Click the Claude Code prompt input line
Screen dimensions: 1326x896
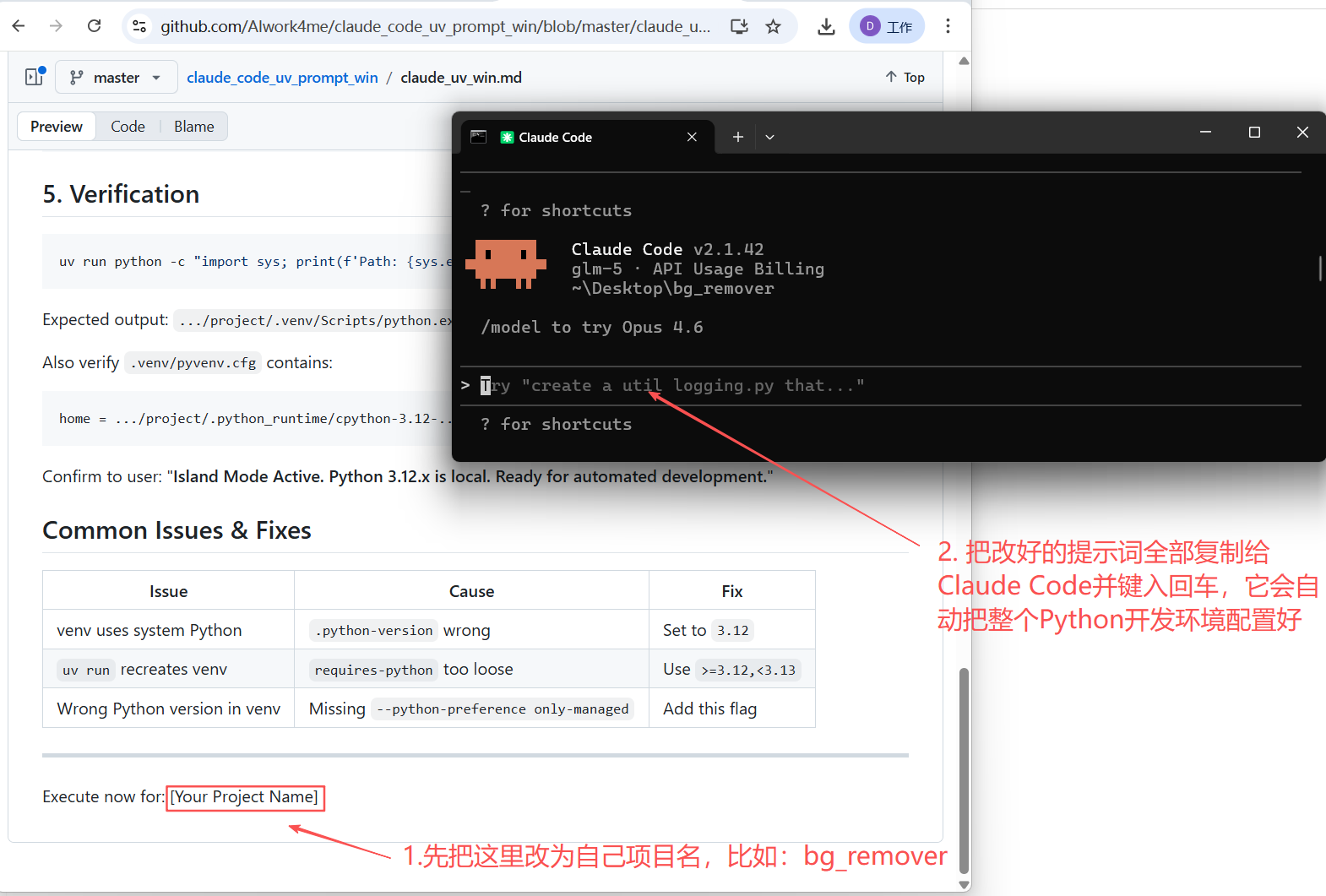880,386
